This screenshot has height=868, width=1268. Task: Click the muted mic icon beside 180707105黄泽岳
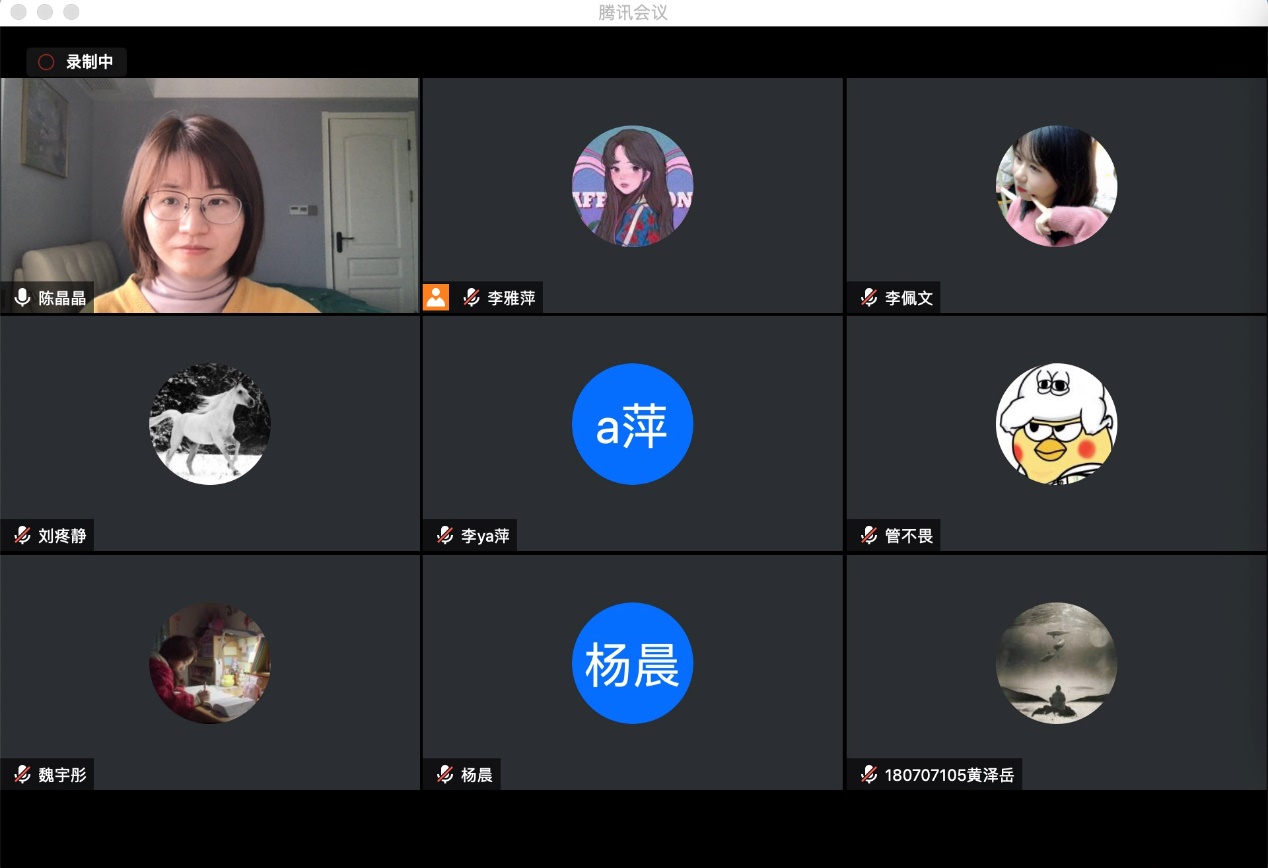click(x=869, y=774)
